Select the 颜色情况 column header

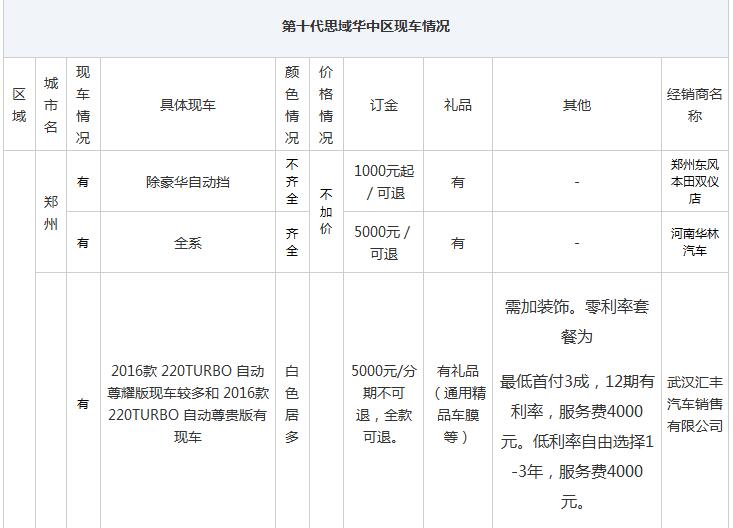tap(292, 105)
